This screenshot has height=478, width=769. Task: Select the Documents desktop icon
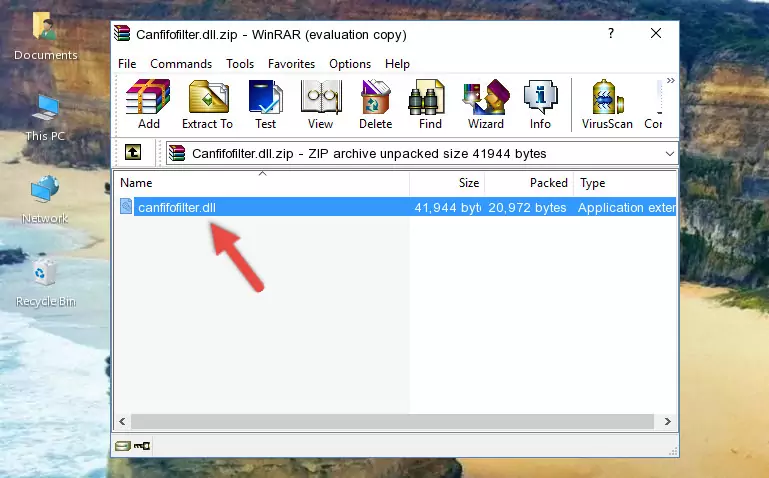(45, 36)
